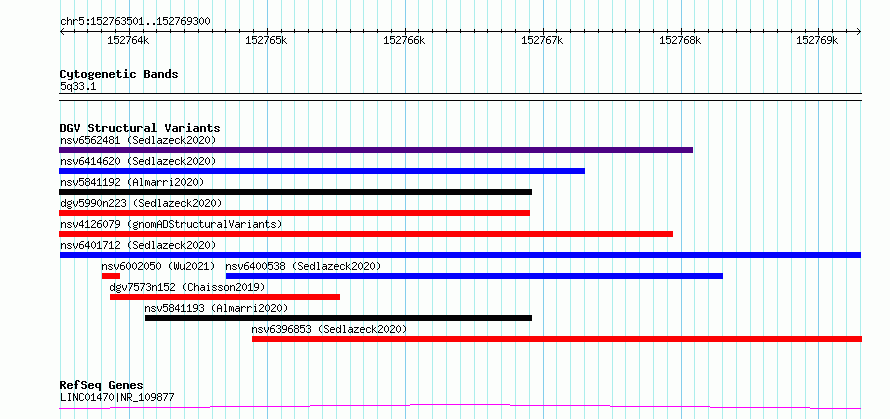Open the nsv6401712 long blue bar
890x419 pixels.
[460, 255]
